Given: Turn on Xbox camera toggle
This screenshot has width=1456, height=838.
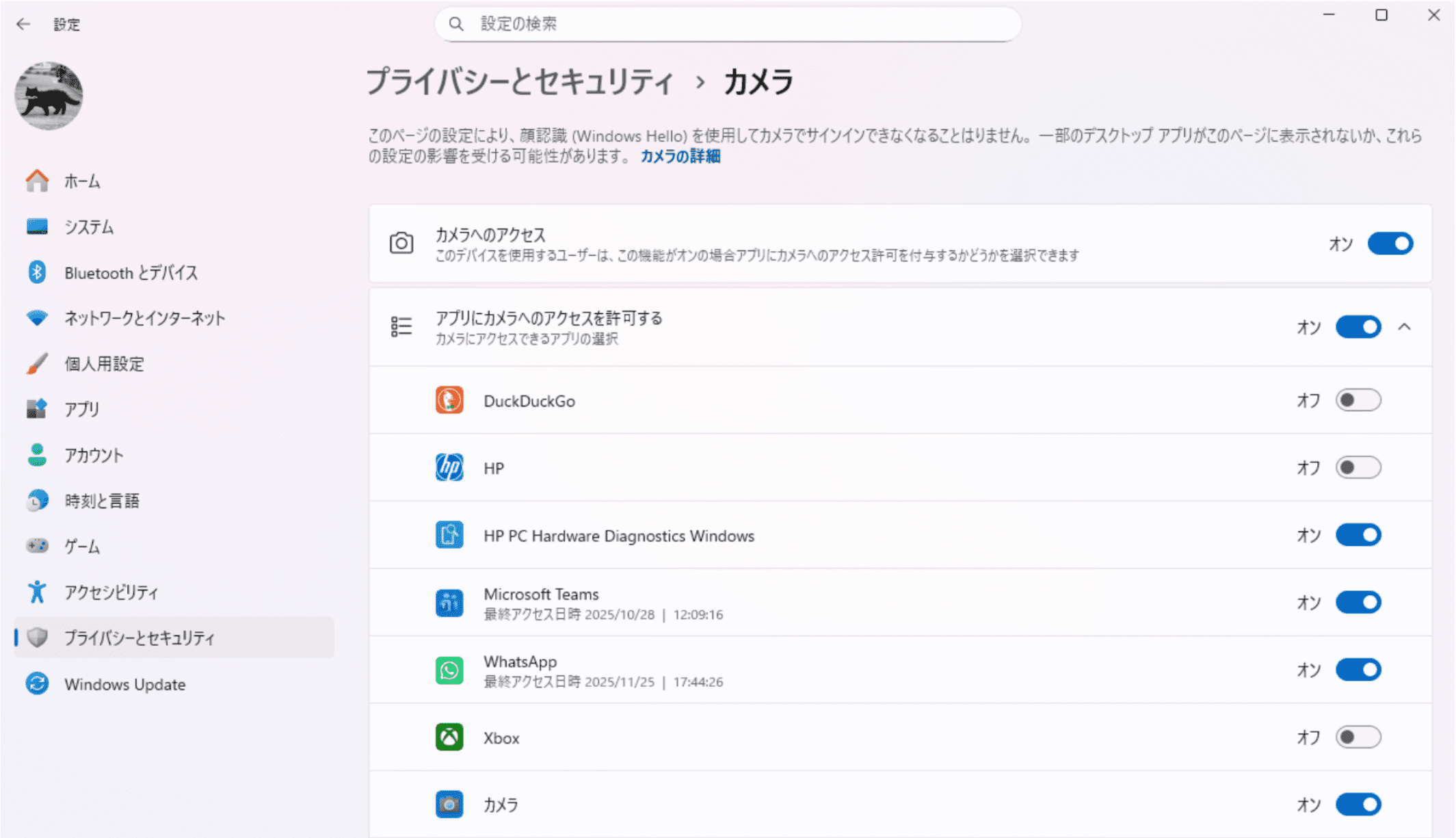Looking at the screenshot, I should click(x=1358, y=737).
